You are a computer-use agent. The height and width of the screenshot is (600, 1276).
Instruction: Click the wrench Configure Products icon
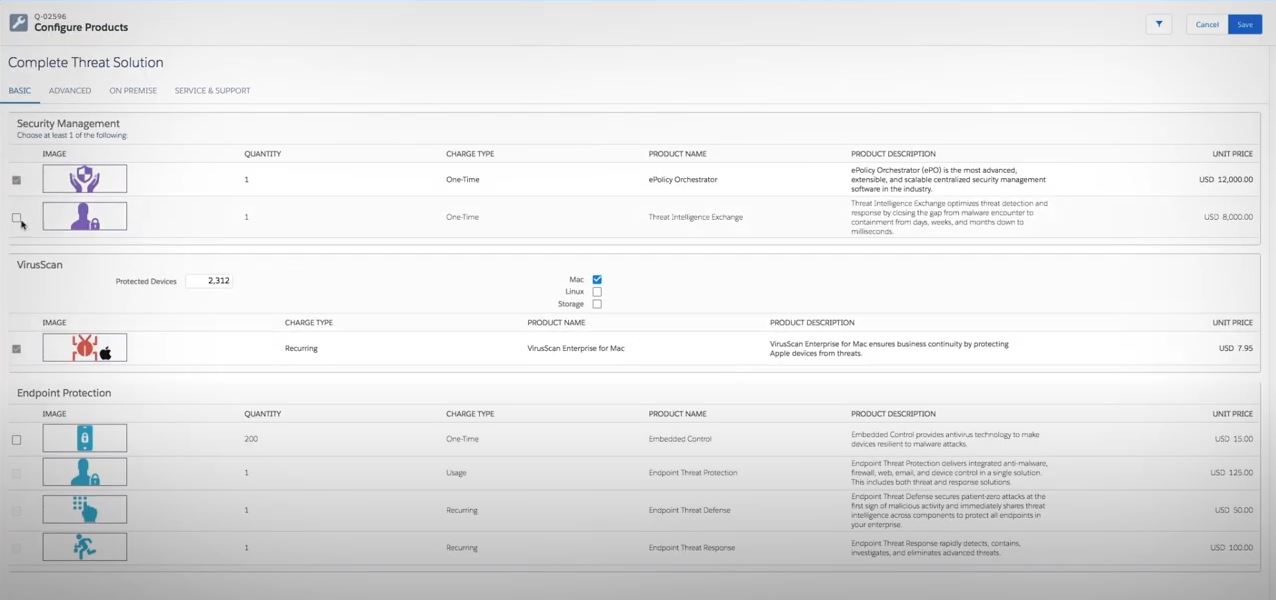coord(18,23)
